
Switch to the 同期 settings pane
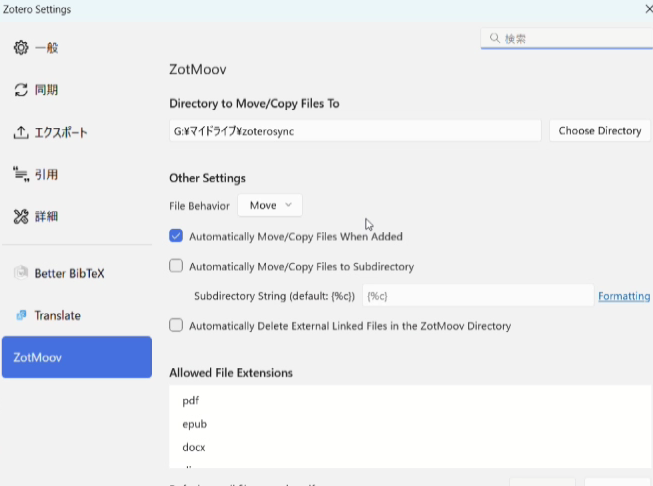point(46,90)
